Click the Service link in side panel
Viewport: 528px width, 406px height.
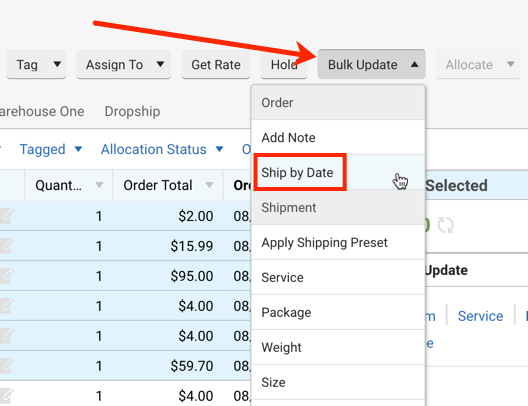480,316
